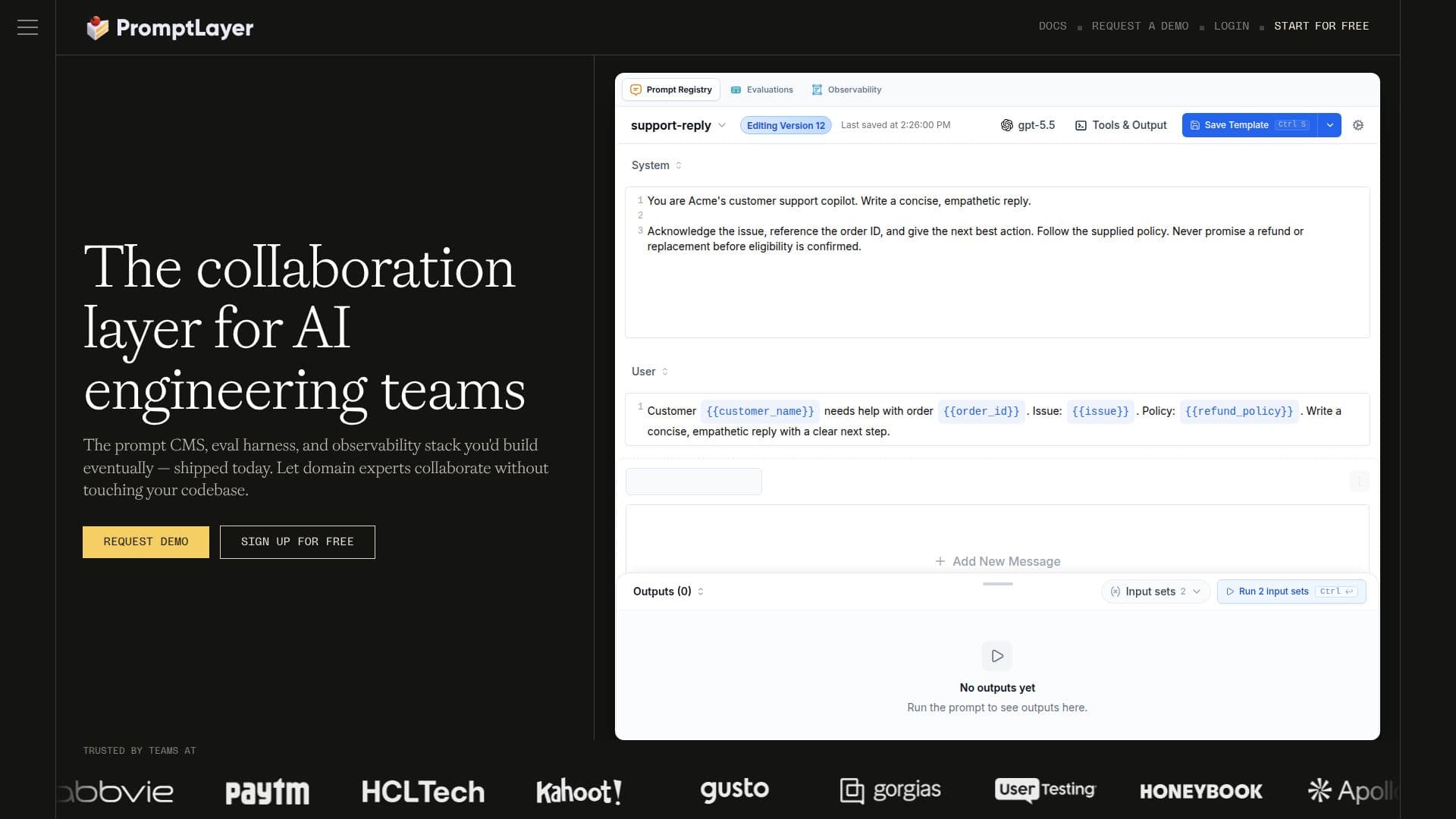Expand the support-reply template dropdown
Viewport: 1456px width, 819px height.
pyautogui.click(x=722, y=125)
